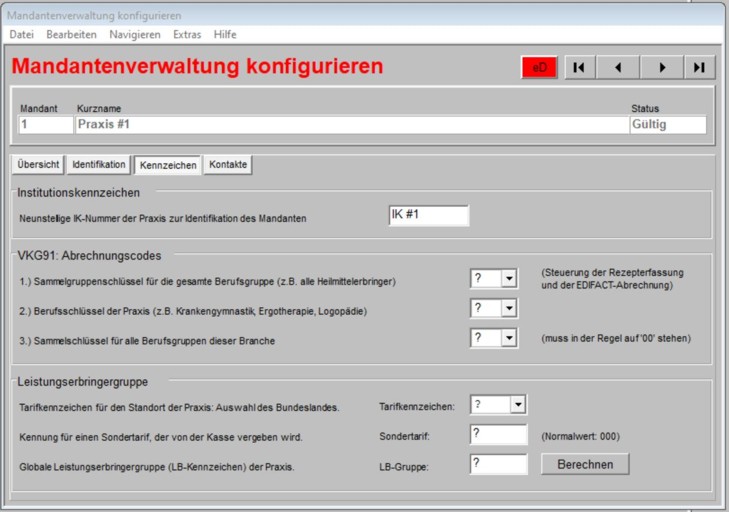Expand the Tarifkennzeichen dropdown
This screenshot has height=512, width=729.
click(x=517, y=405)
